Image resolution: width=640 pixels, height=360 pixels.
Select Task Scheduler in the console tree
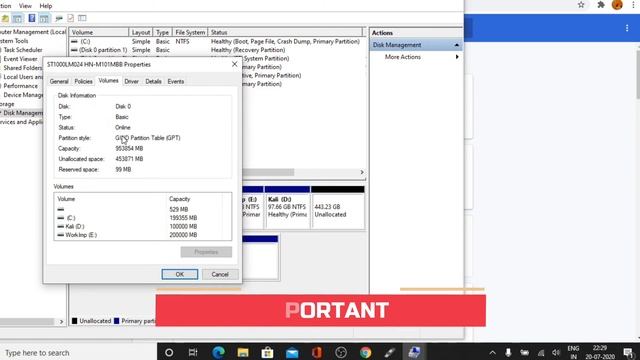pos(23,50)
